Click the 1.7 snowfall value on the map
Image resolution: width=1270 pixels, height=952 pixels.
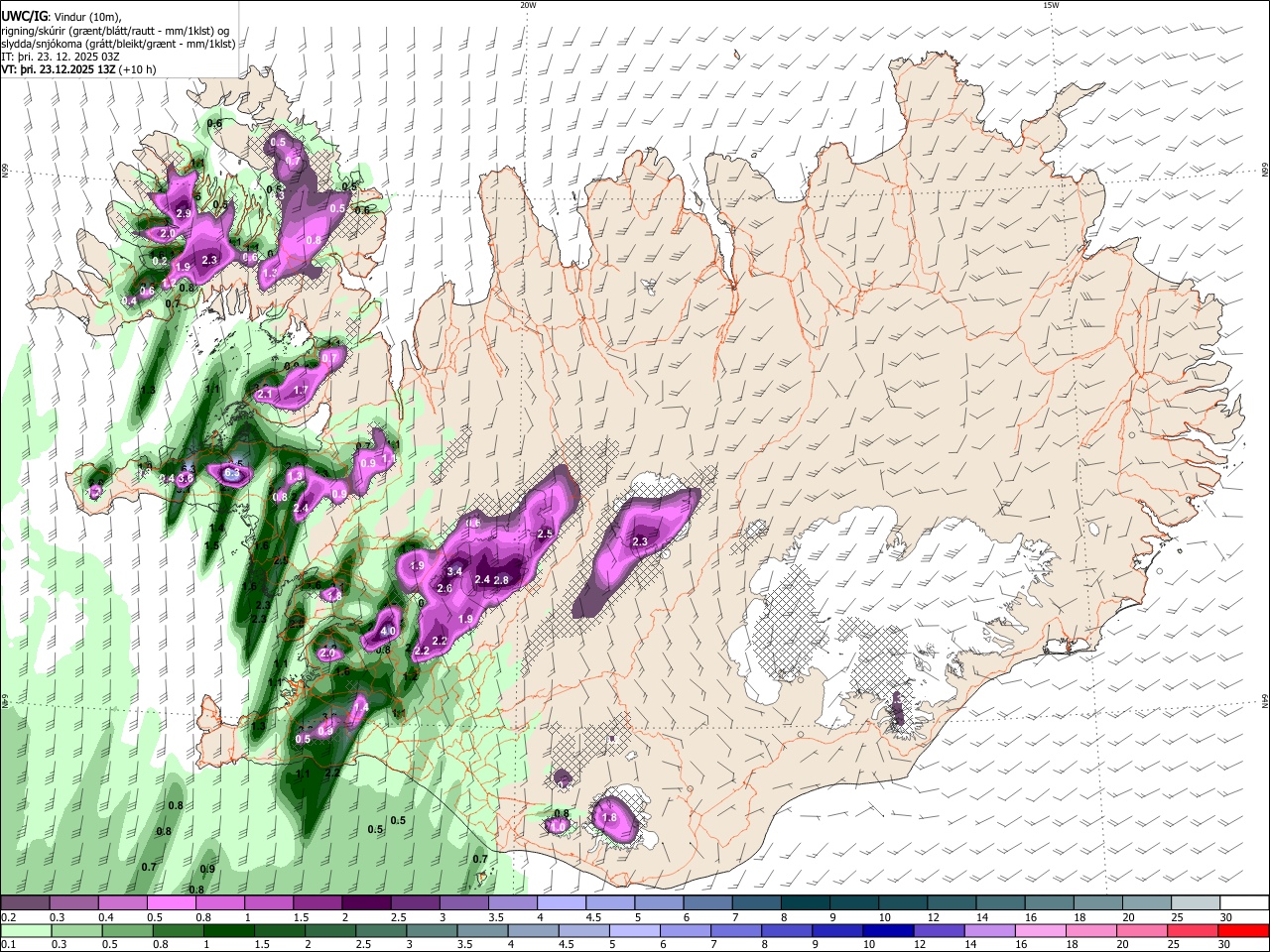[302, 390]
